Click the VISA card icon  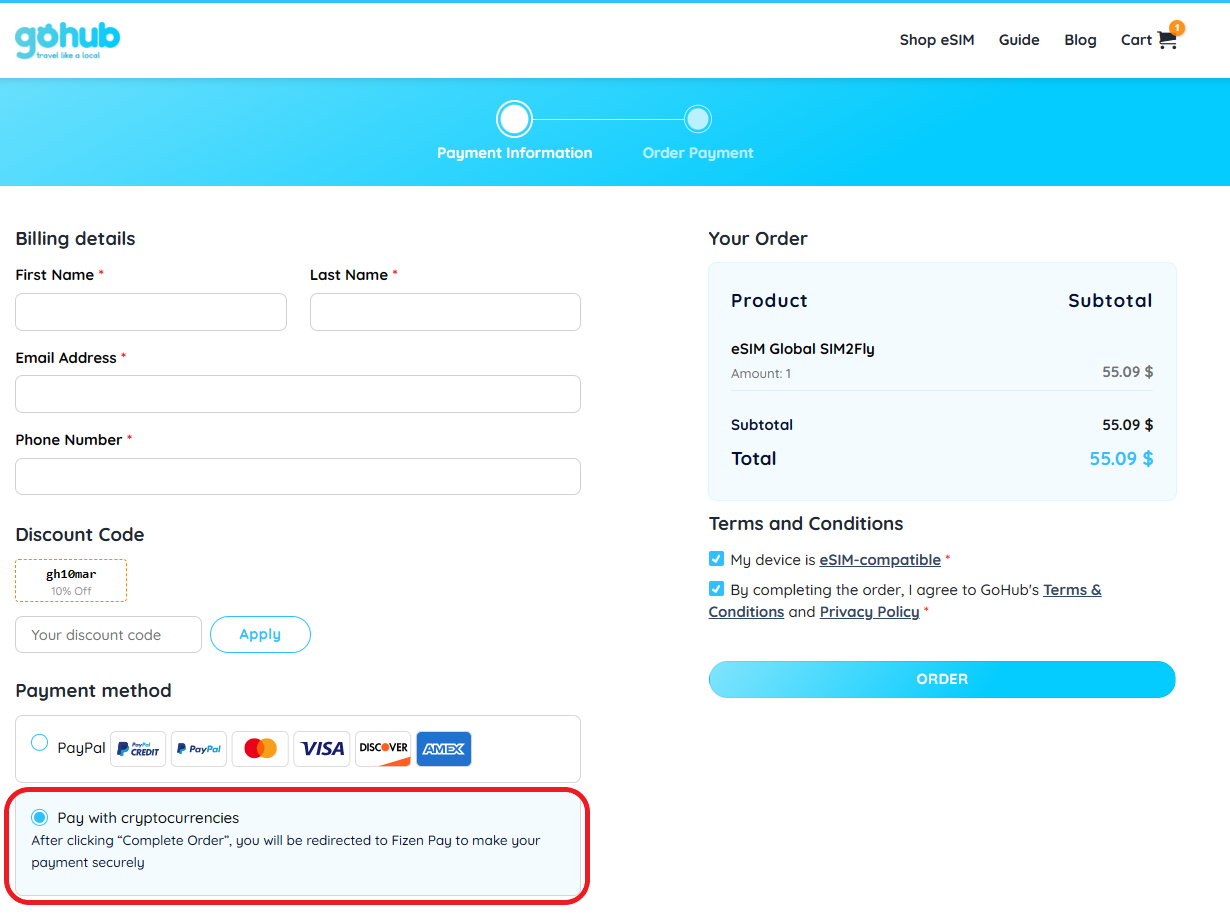(x=322, y=749)
